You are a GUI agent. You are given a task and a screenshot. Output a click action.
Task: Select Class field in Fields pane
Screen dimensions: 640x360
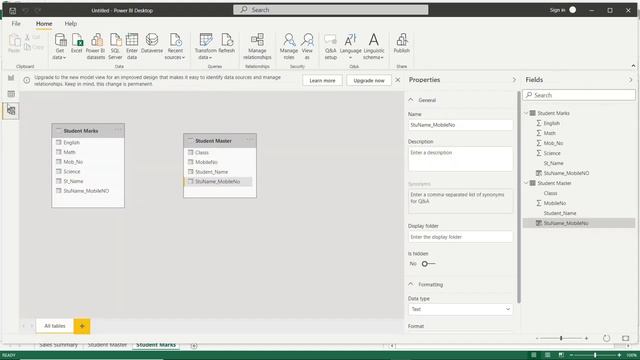[550, 193]
